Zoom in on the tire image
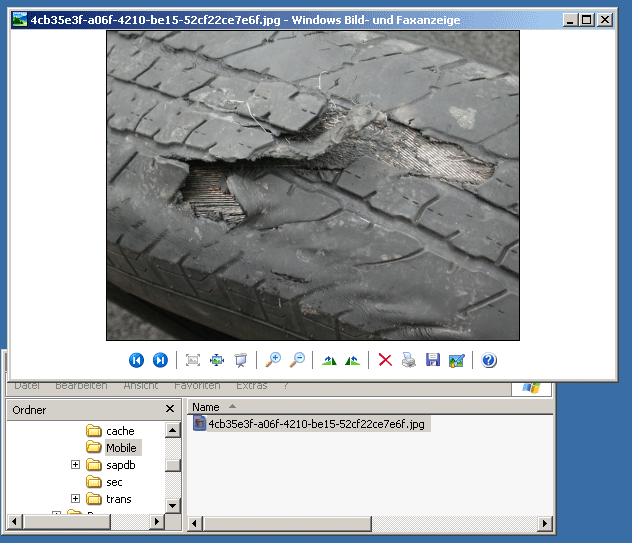 pos(273,360)
